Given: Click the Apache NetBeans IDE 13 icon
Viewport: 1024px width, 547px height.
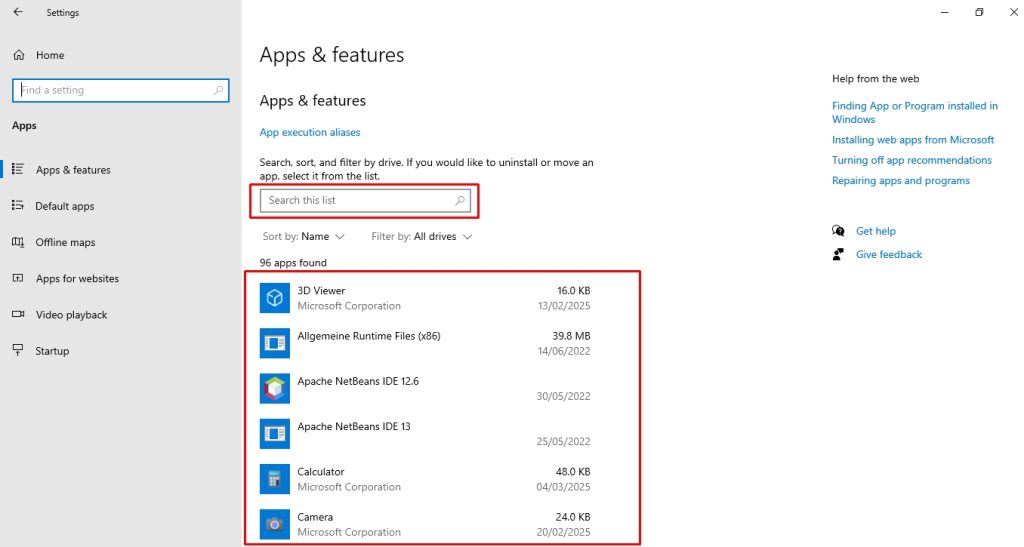Looking at the screenshot, I should (x=275, y=433).
